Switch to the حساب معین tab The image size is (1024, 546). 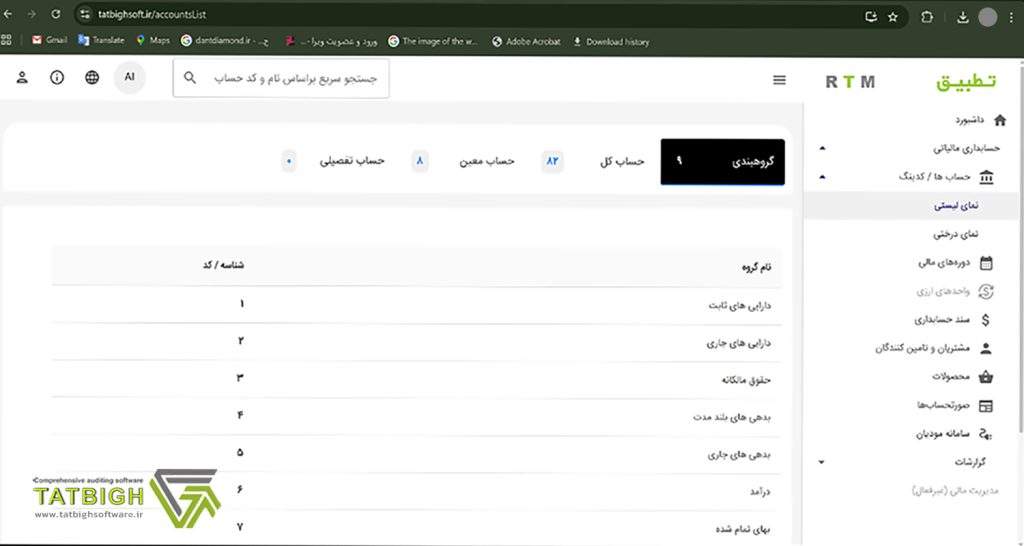[486, 161]
